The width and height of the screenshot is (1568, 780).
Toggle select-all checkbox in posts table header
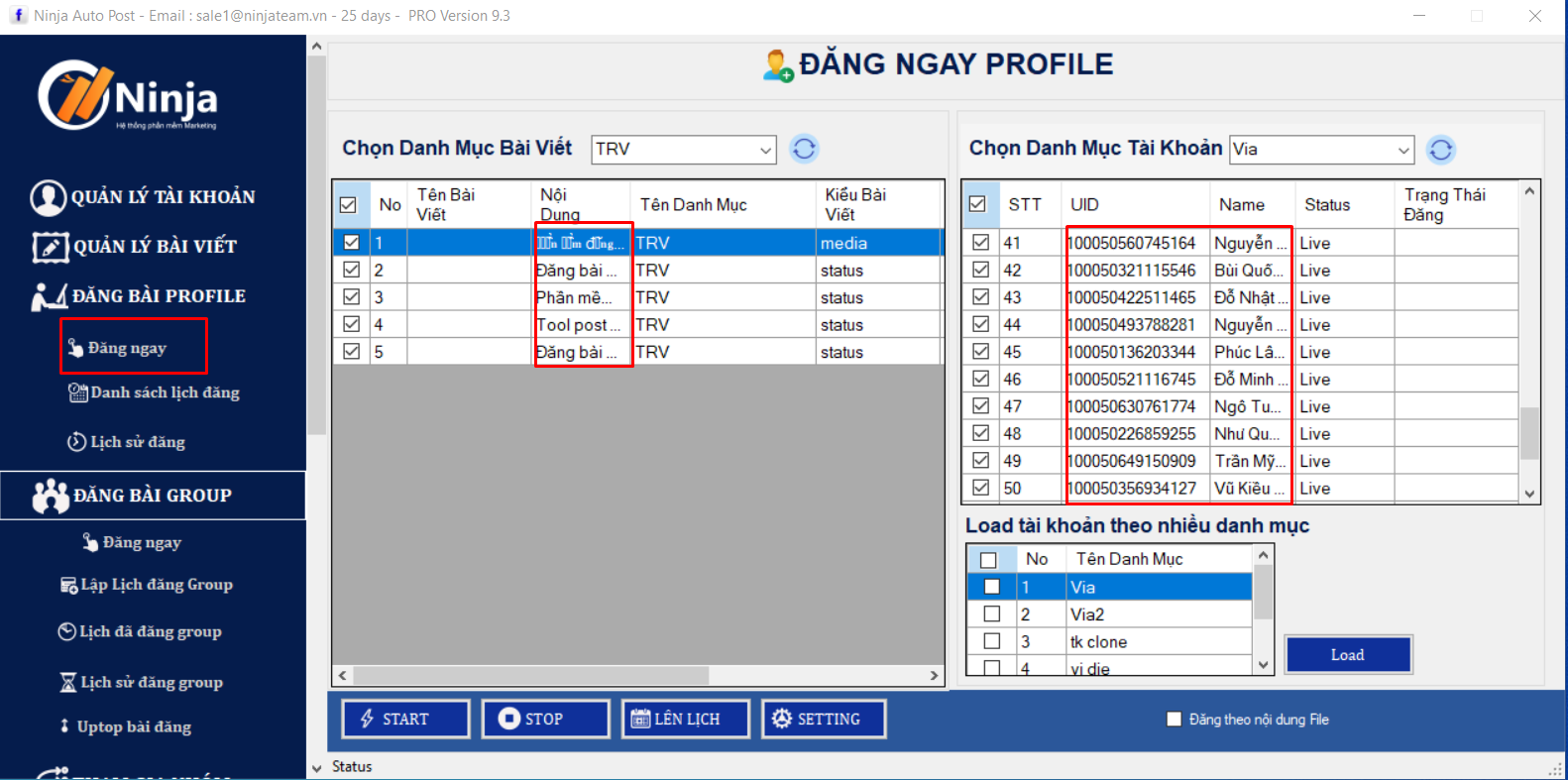point(348,205)
